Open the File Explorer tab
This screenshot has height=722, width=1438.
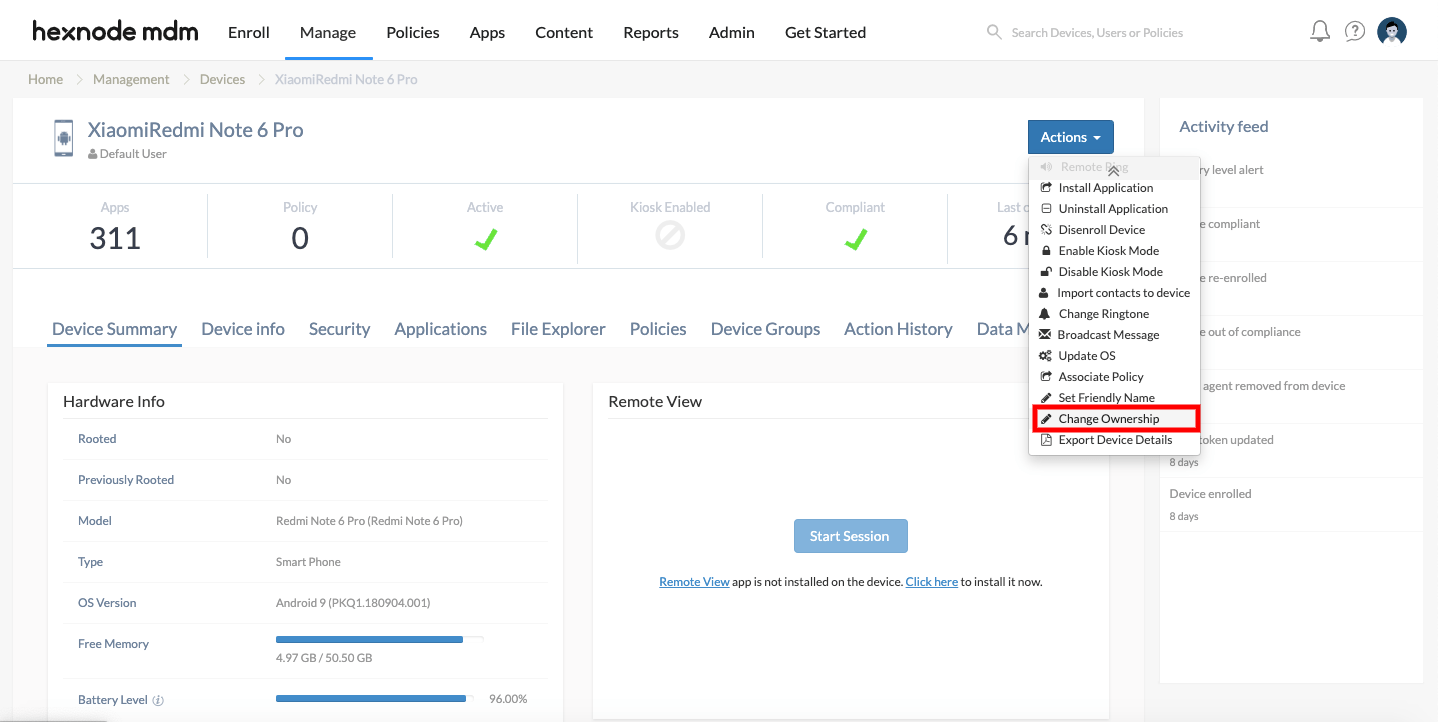pyautogui.click(x=558, y=329)
